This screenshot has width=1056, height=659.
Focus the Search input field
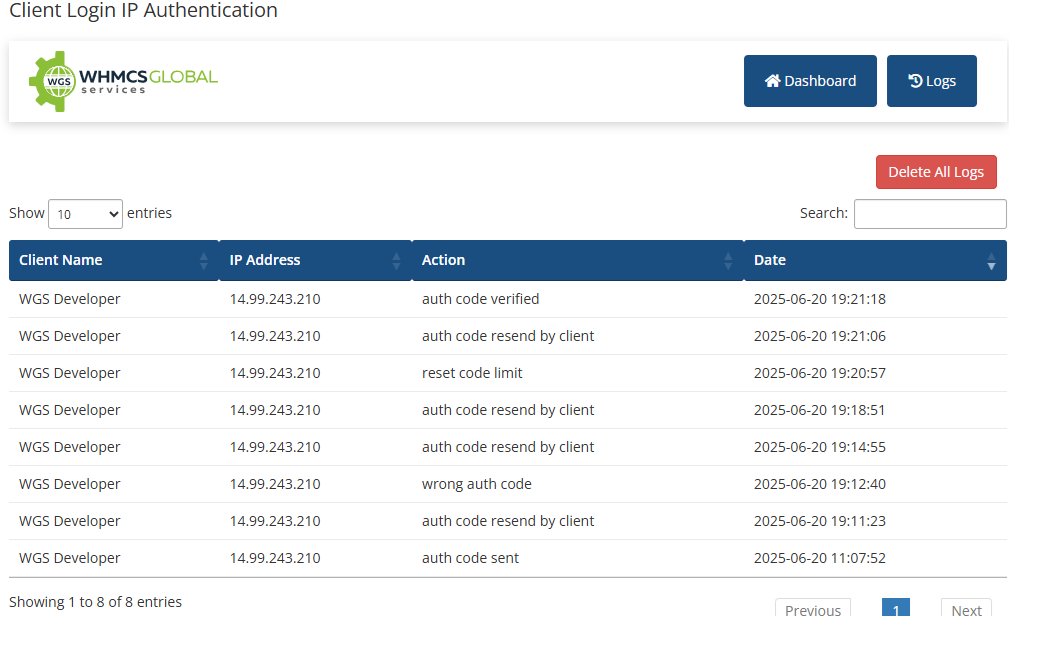pos(930,214)
